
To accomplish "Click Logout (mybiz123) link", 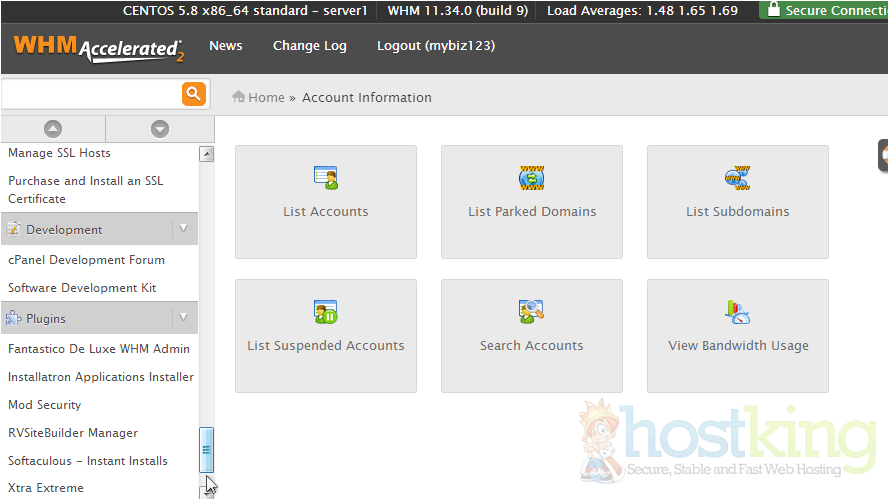I will click(436, 46).
